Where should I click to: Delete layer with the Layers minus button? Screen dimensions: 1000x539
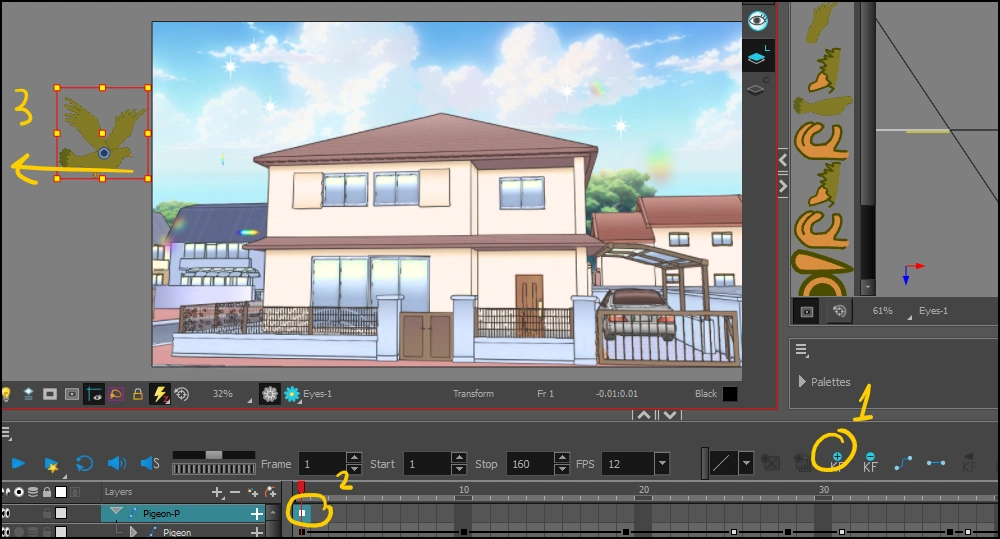[235, 492]
